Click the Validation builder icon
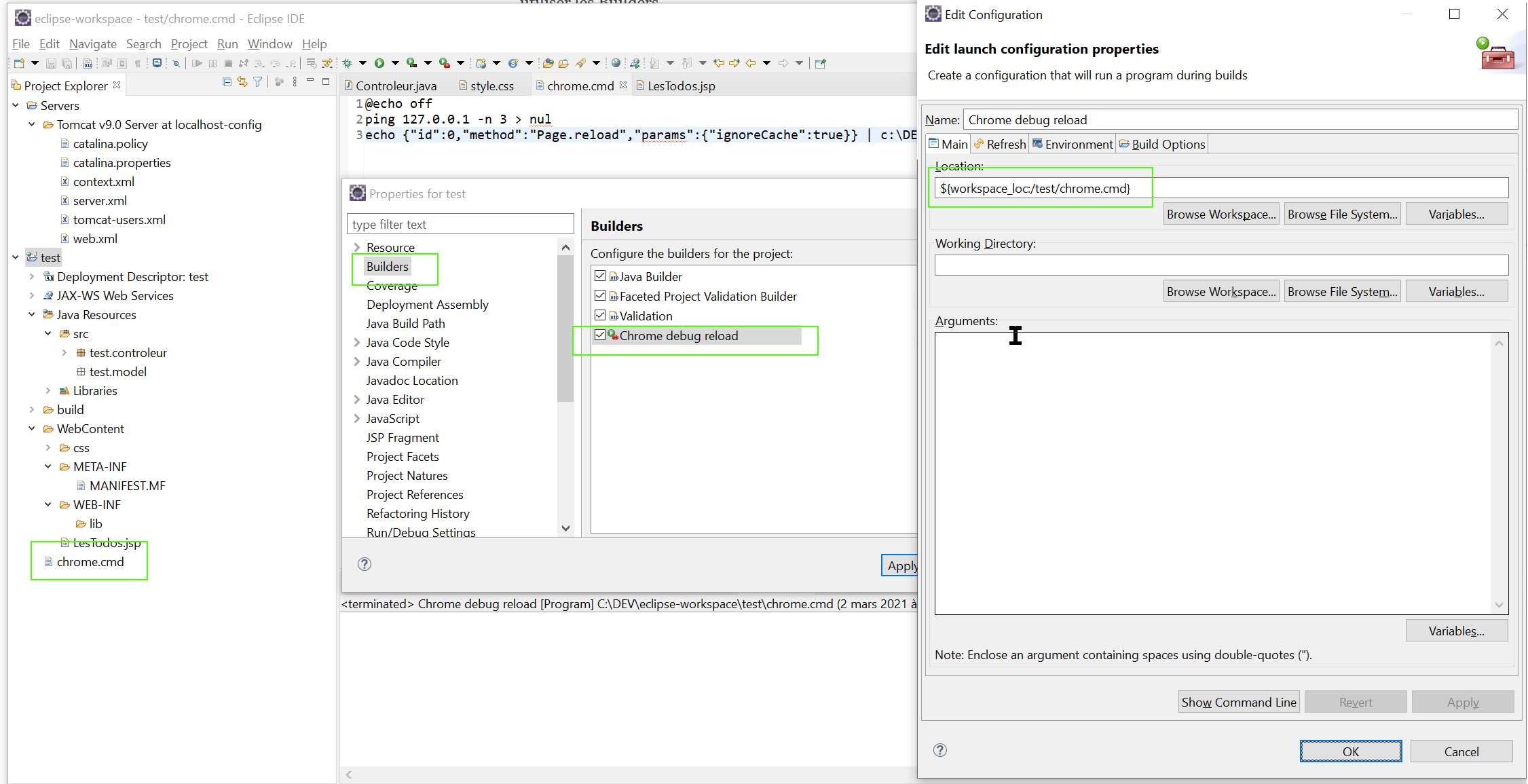This screenshot has width=1528, height=784. tap(612, 316)
